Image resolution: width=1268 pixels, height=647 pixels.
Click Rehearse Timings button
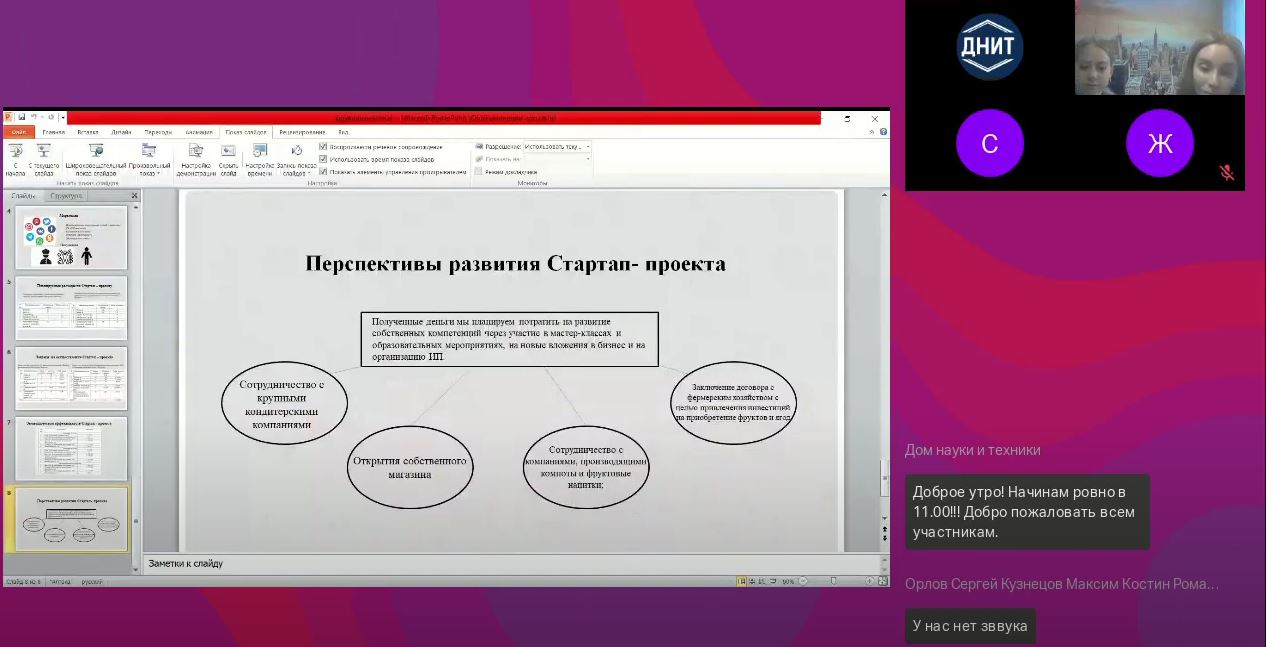pyautogui.click(x=260, y=160)
